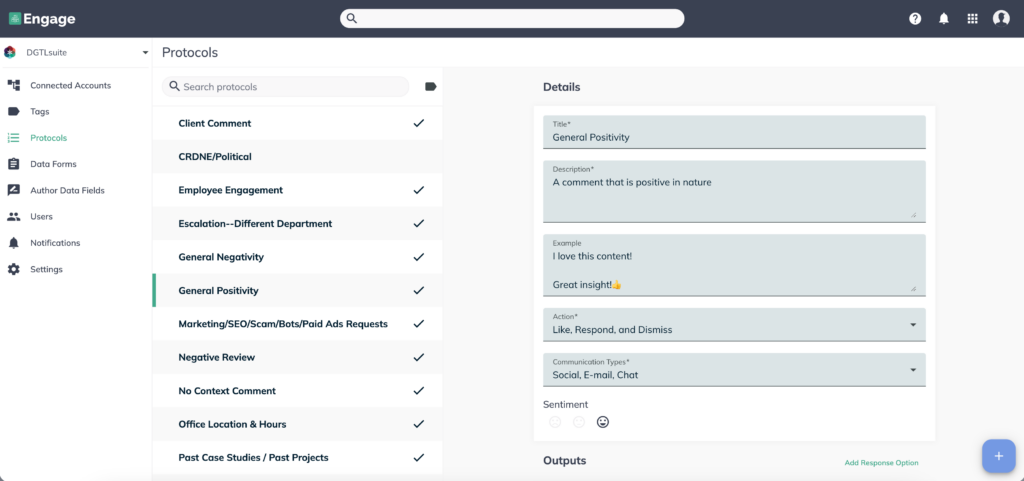Select the neutral sentiment face

[579, 422]
